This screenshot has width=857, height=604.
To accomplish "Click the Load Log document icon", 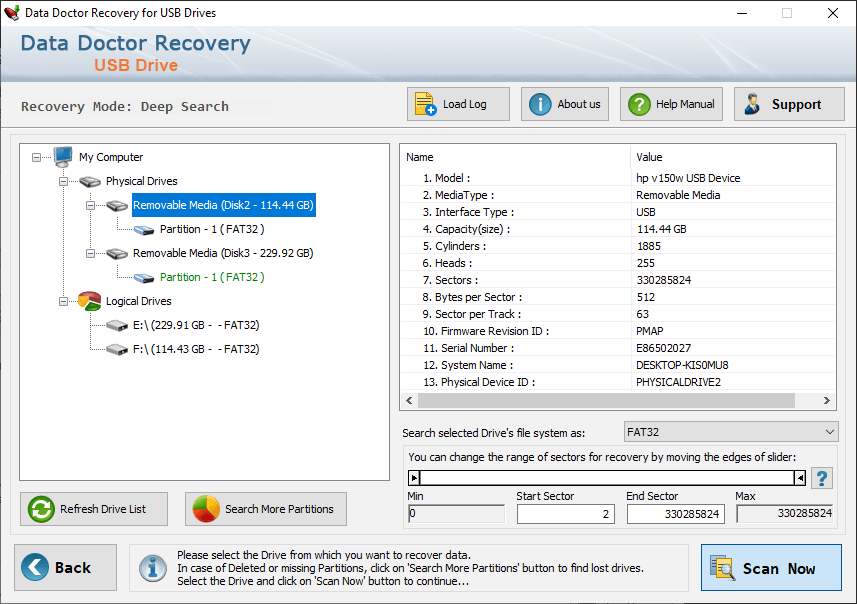I will click(425, 104).
